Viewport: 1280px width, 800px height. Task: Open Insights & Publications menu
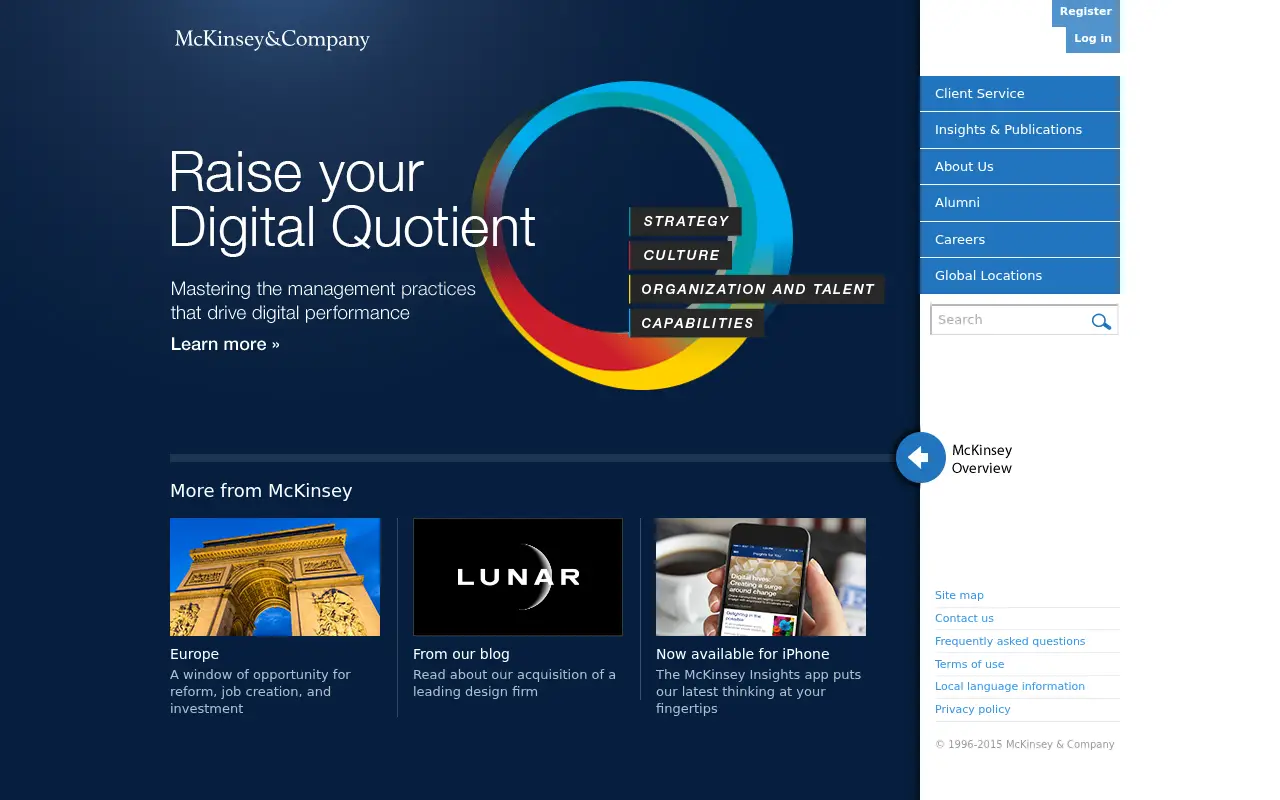1020,130
